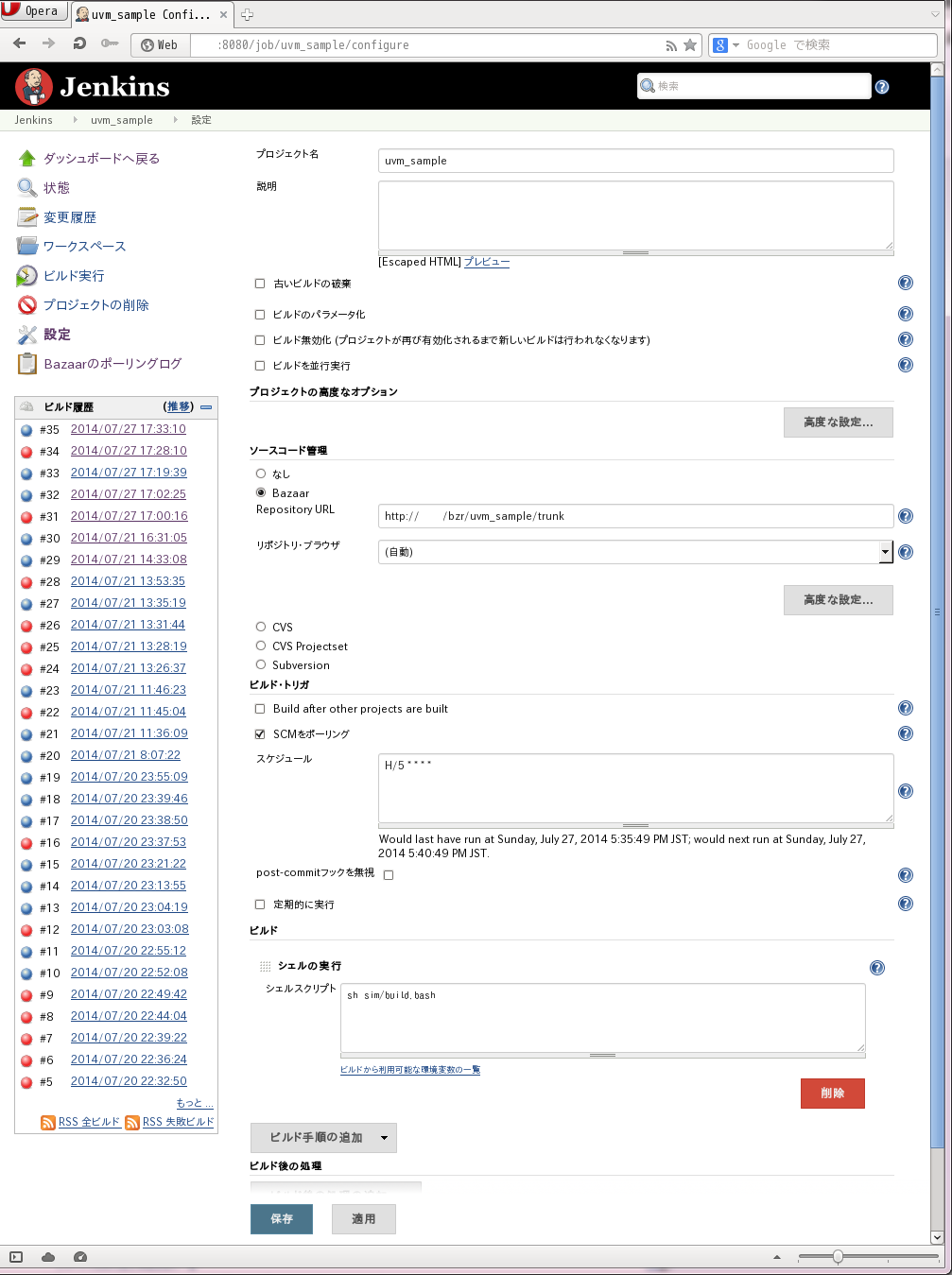The height and width of the screenshot is (1275, 952).
Task: Switch to uvm_sample Config tab
Action: [x=151, y=14]
